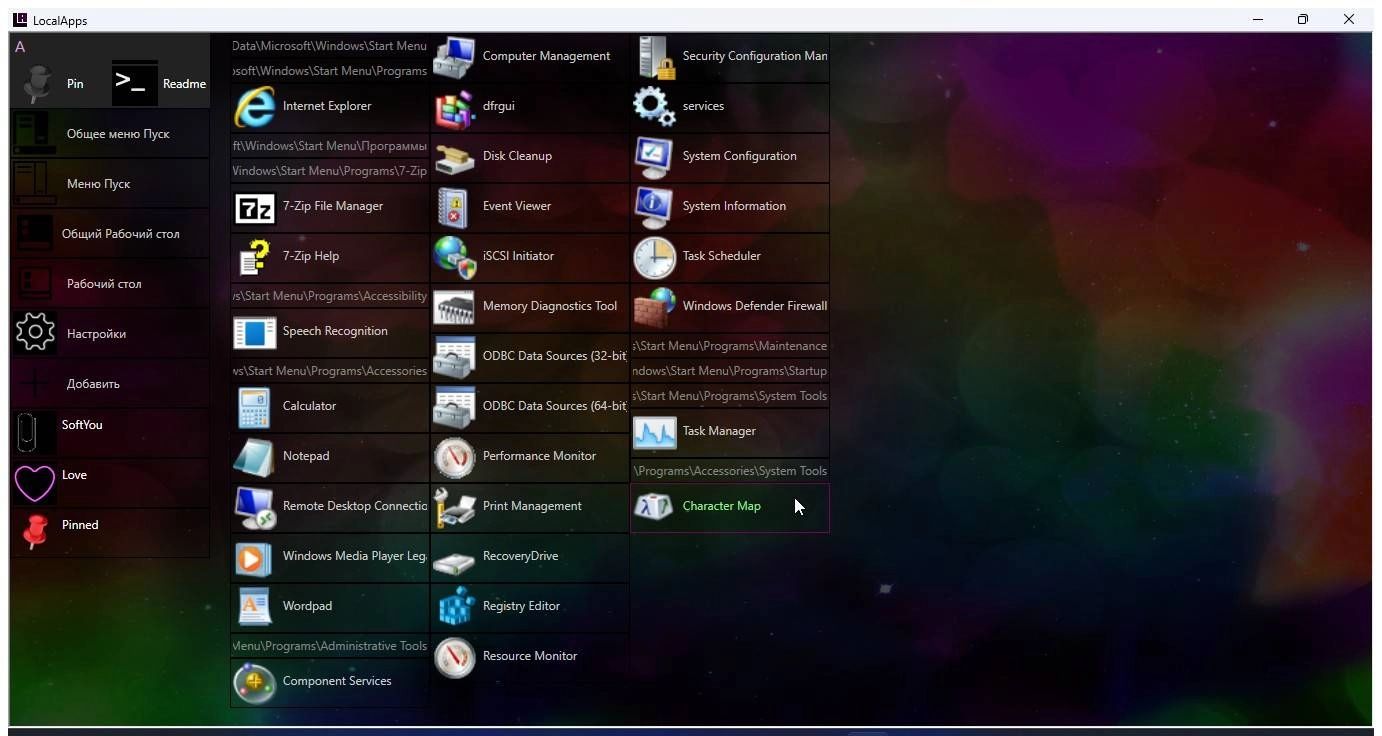Viewport: 1382px width, 736px height.
Task: Open Component Services icon
Action: [254, 681]
